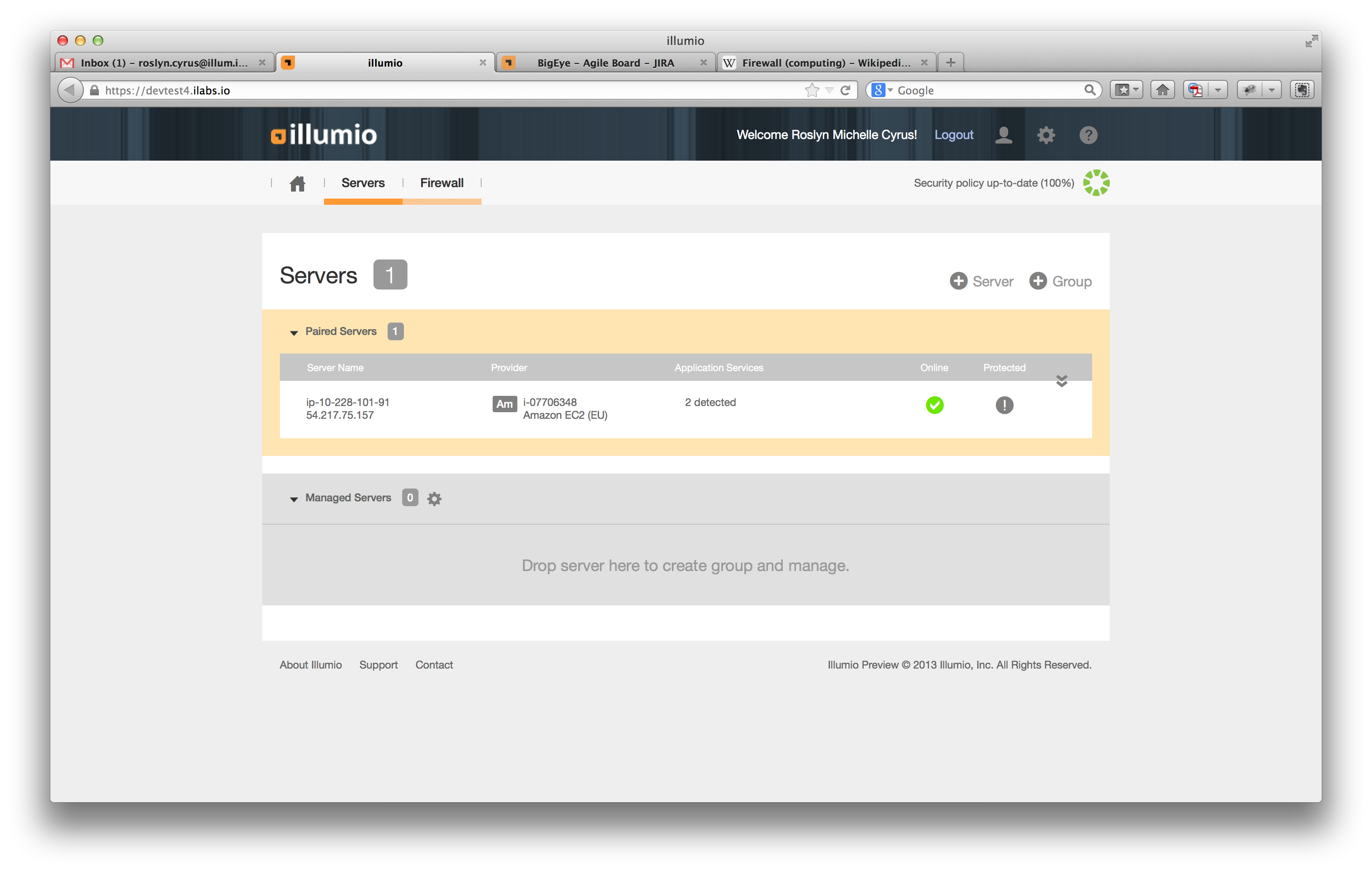This screenshot has width=1372, height=872.
Task: Open the URL history dropdown arrow
Action: pyautogui.click(x=829, y=90)
